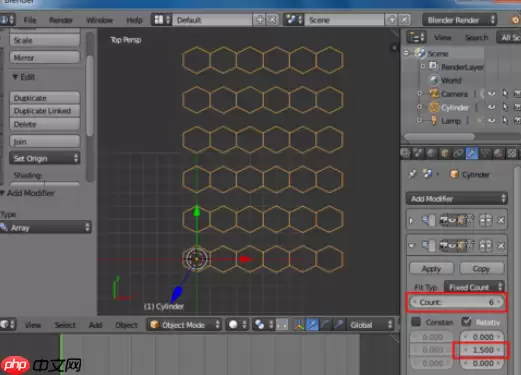The image size is (521, 375).
Task: Collapse the expanded second modifier panel
Action: [x=412, y=246]
